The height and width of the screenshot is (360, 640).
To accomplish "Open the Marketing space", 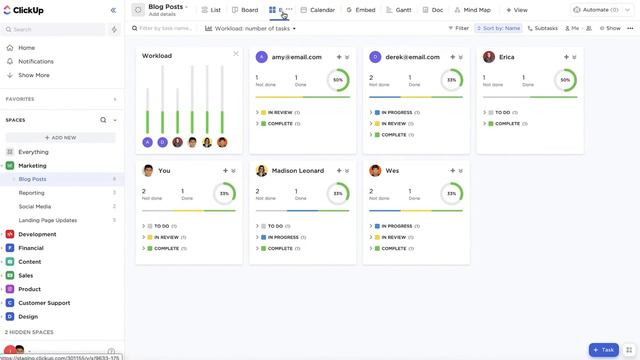I will 32,166.
